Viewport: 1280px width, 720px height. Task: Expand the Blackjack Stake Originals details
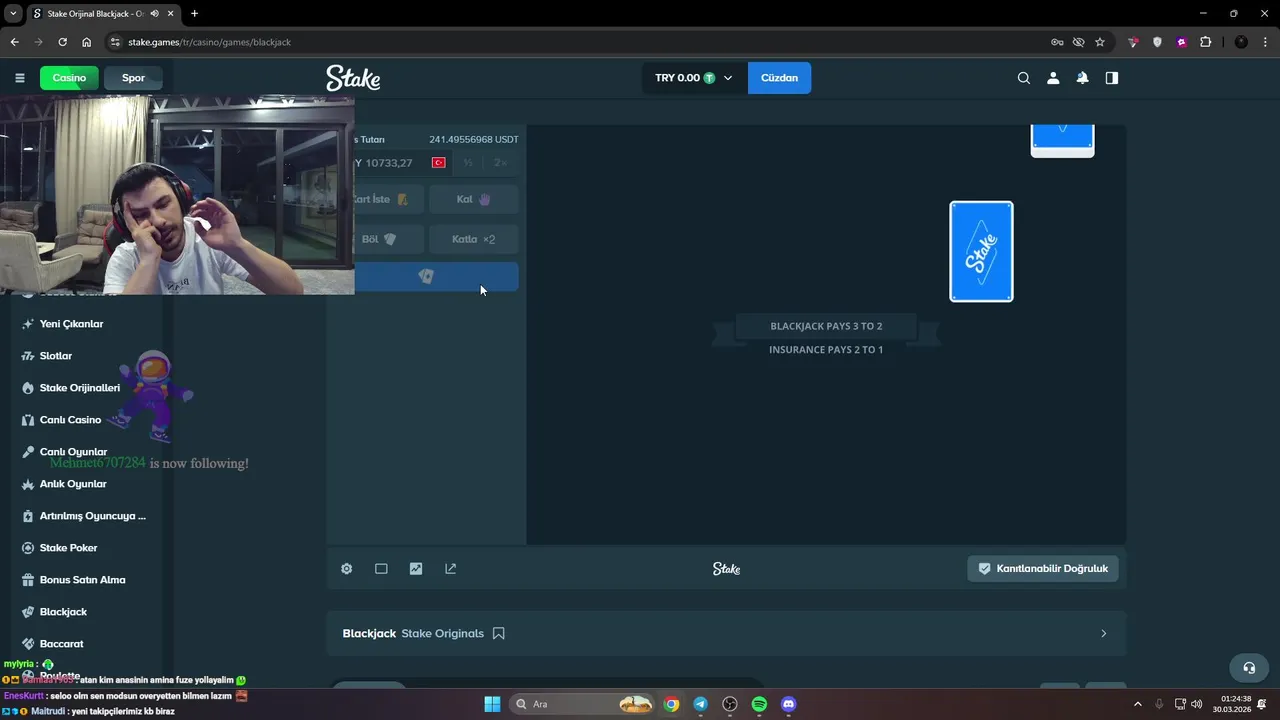[x=1103, y=633]
